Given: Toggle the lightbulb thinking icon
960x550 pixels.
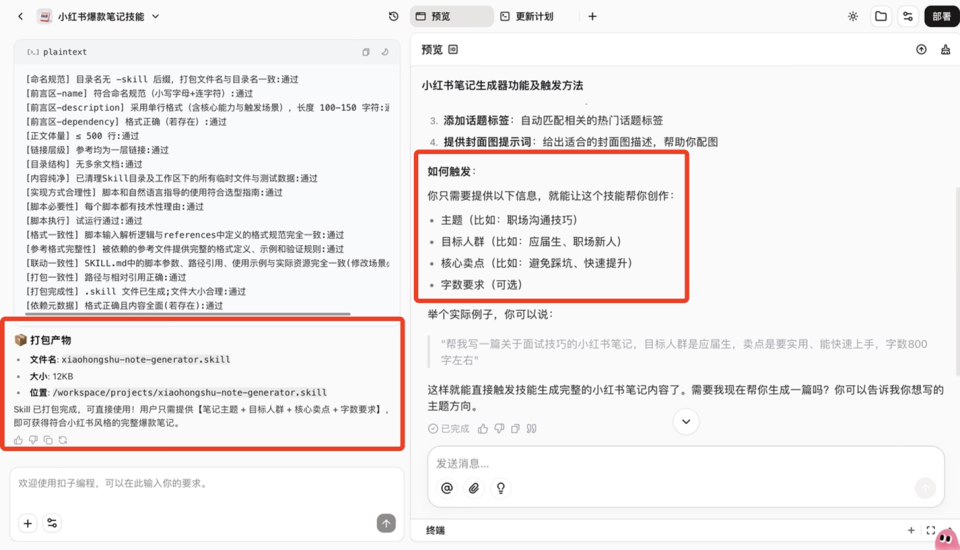Looking at the screenshot, I should [x=501, y=488].
